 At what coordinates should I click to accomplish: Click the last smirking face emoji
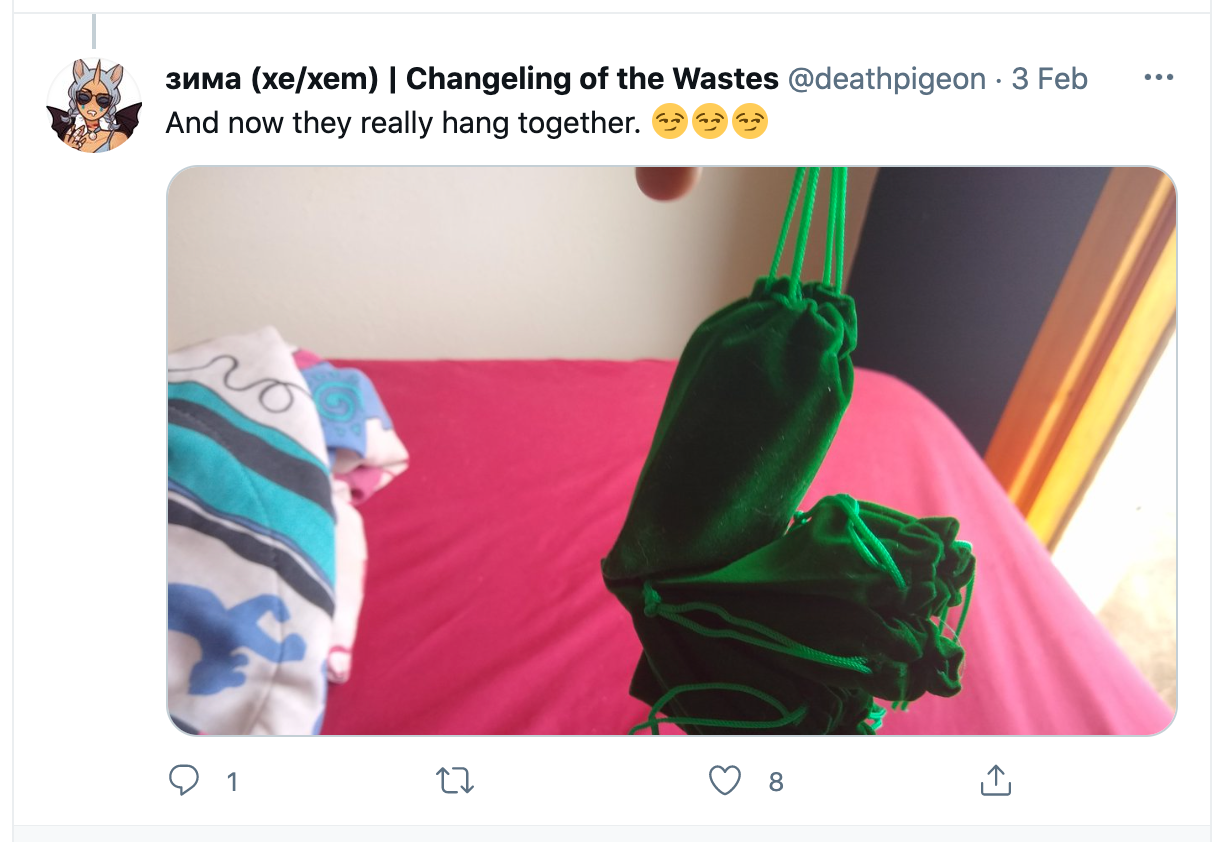750,122
